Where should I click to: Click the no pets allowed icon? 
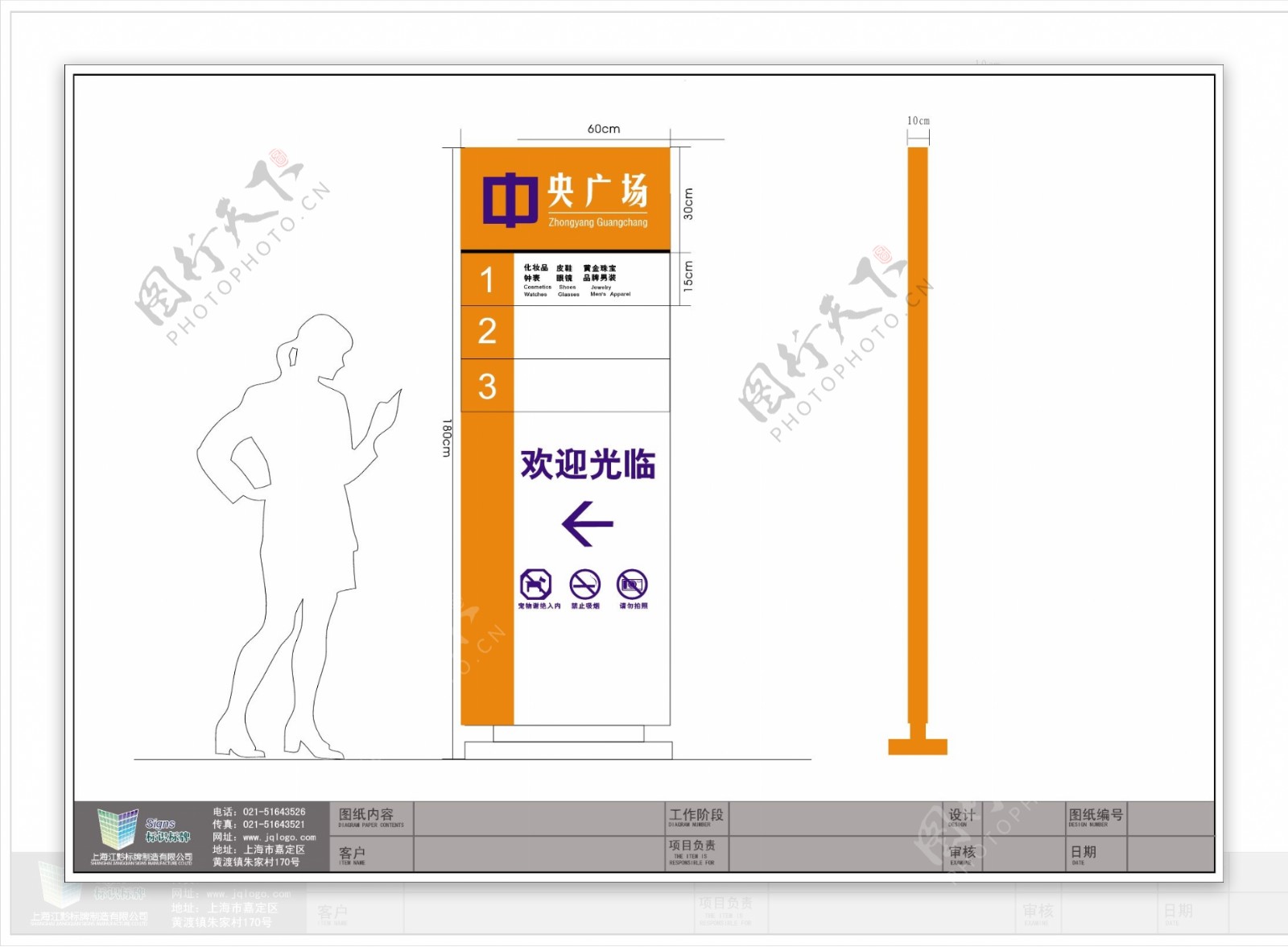tap(535, 585)
